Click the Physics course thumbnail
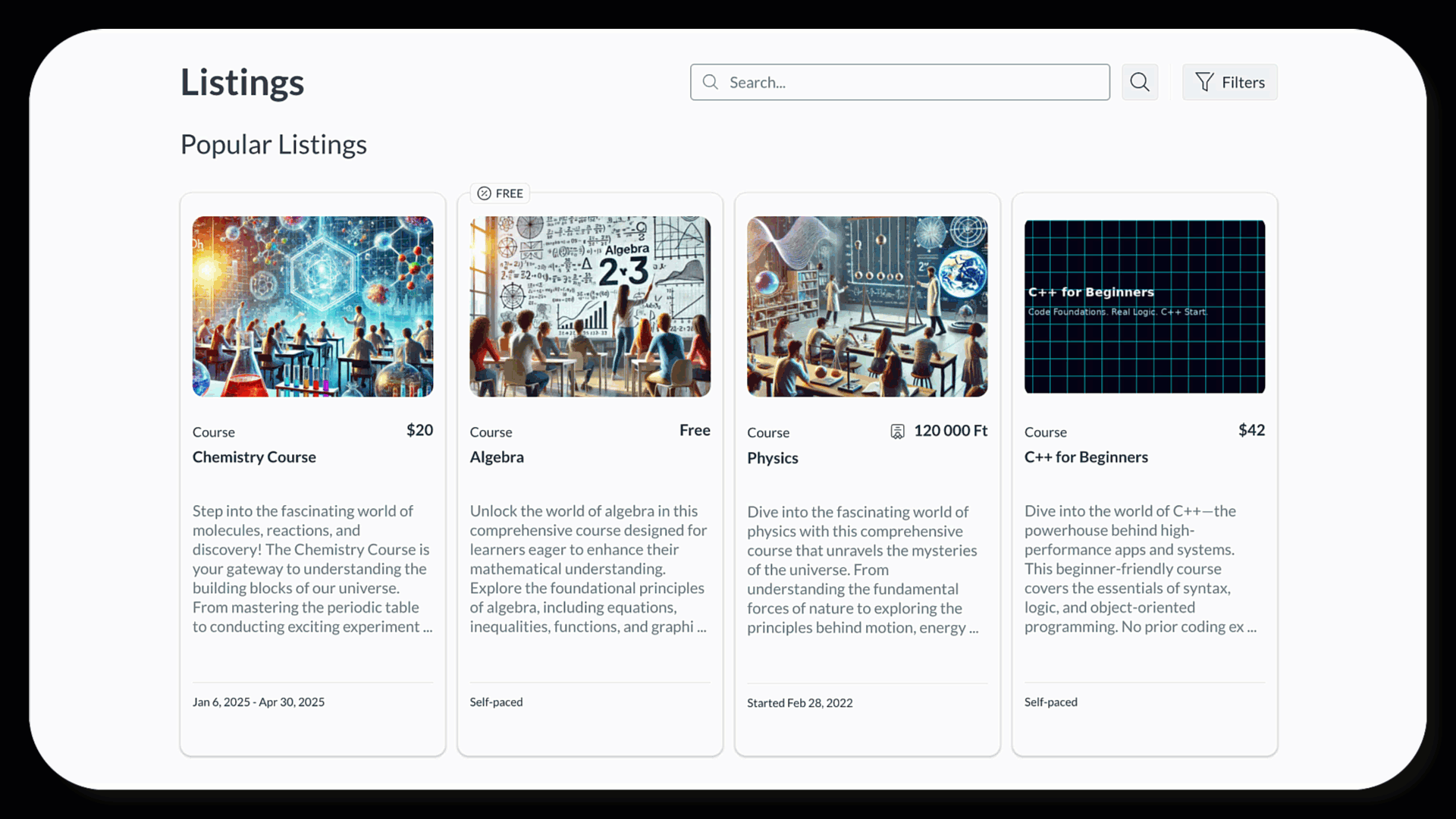The height and width of the screenshot is (819, 1456). 867,306
